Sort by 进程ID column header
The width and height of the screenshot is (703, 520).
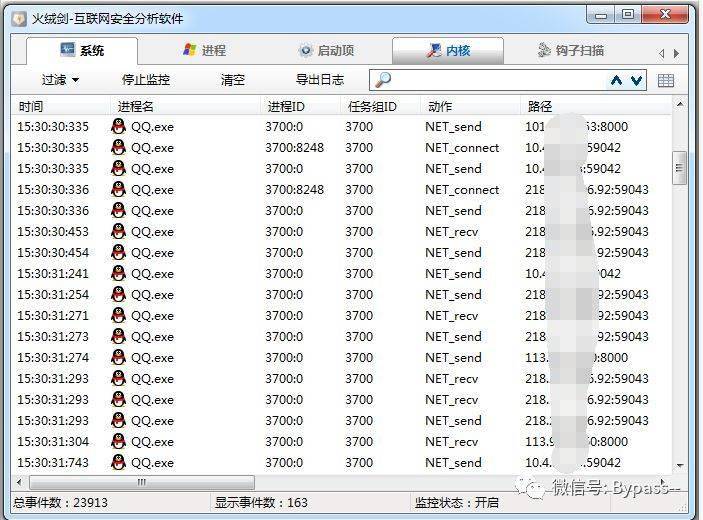click(300, 106)
